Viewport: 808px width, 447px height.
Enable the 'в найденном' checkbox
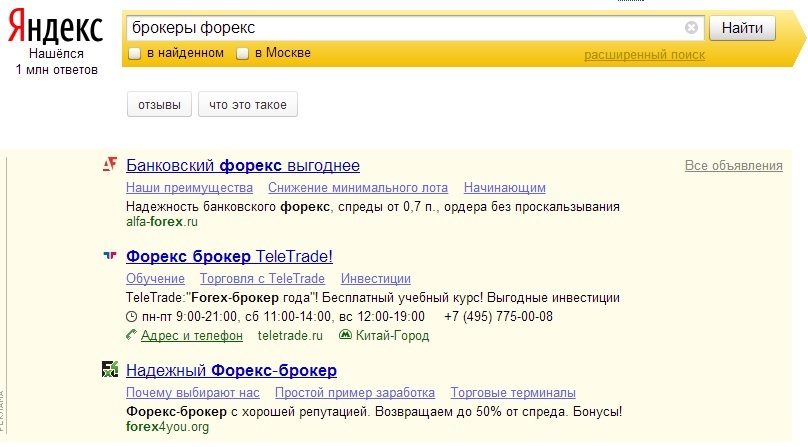point(134,53)
